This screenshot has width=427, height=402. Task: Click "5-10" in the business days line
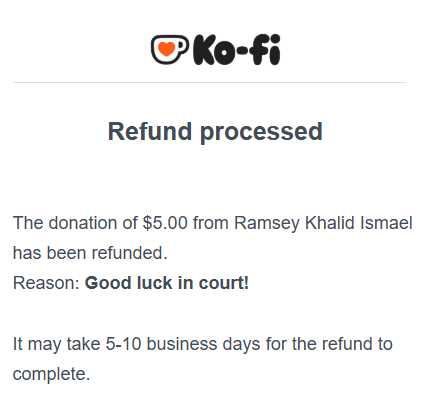[x=123, y=344]
